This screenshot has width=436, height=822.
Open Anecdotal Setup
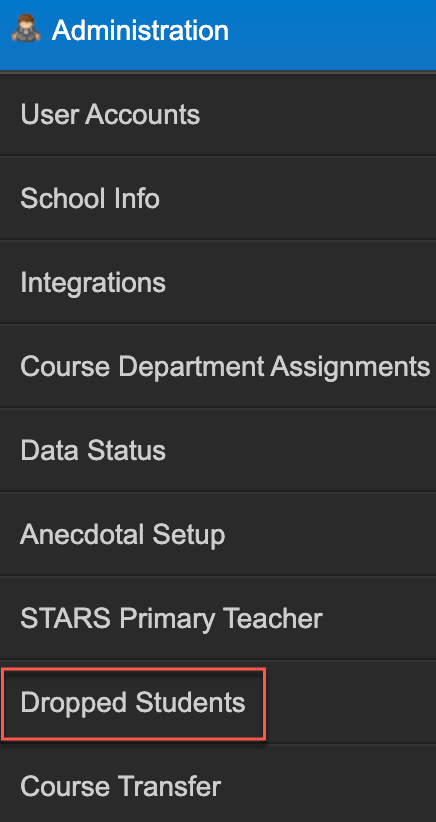[122, 535]
